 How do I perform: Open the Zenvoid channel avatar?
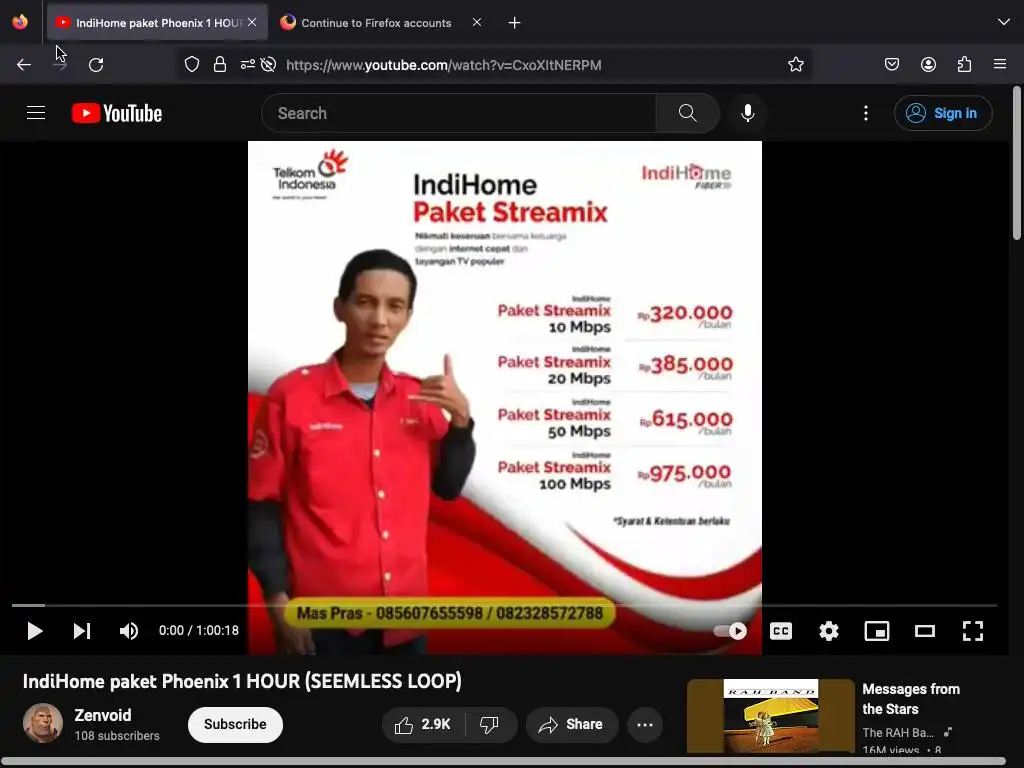coord(43,724)
